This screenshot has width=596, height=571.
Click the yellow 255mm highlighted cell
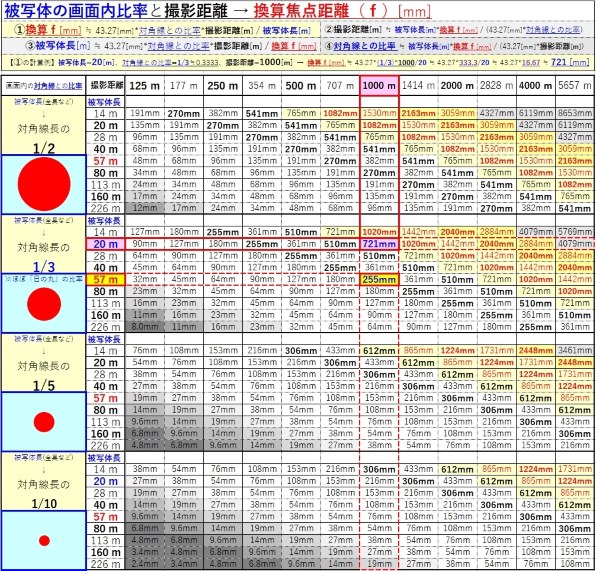pyautogui.click(x=379, y=279)
